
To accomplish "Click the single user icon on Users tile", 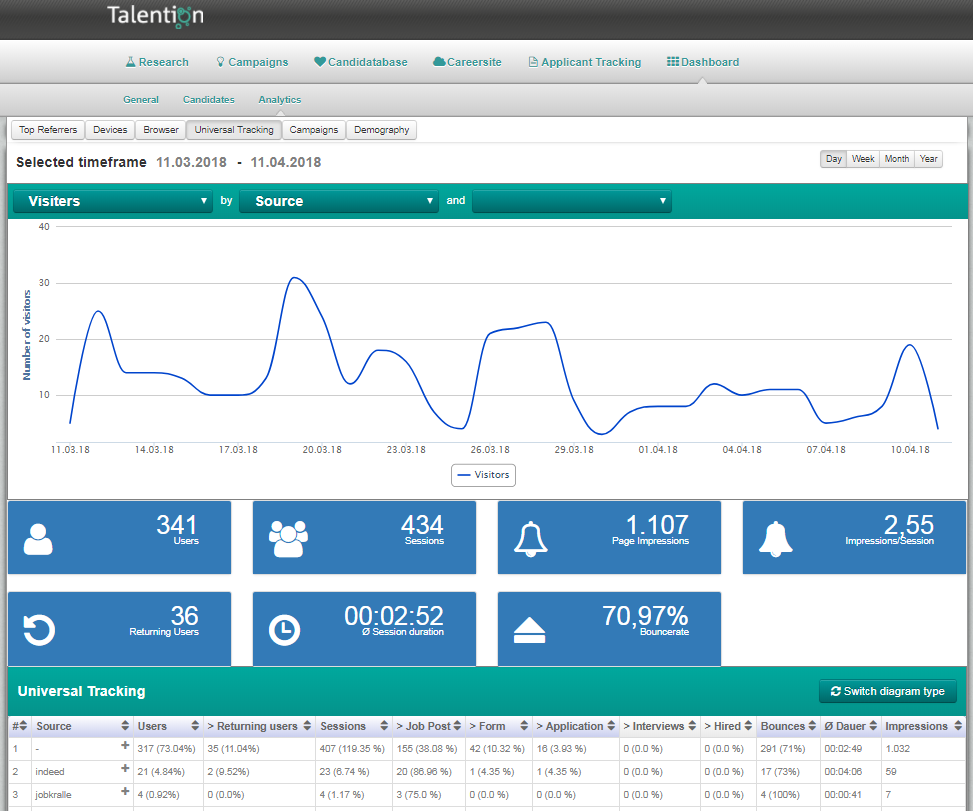I will click(38, 539).
